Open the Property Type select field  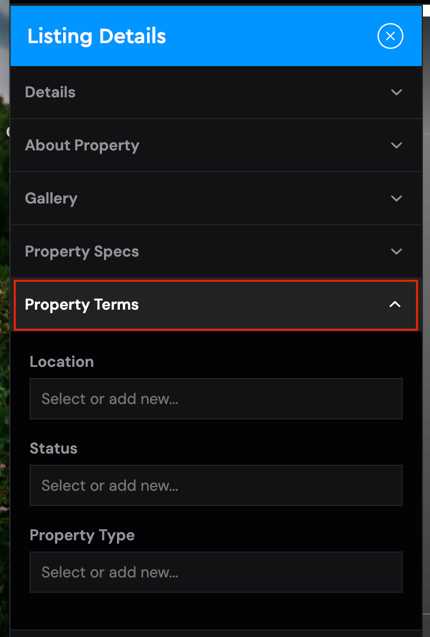coord(216,572)
